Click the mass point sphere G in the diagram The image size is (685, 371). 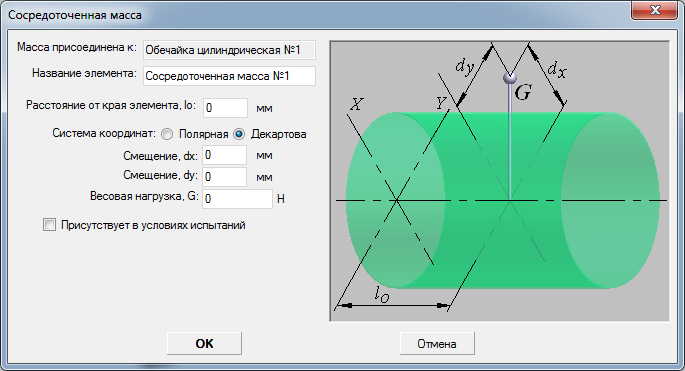510,78
